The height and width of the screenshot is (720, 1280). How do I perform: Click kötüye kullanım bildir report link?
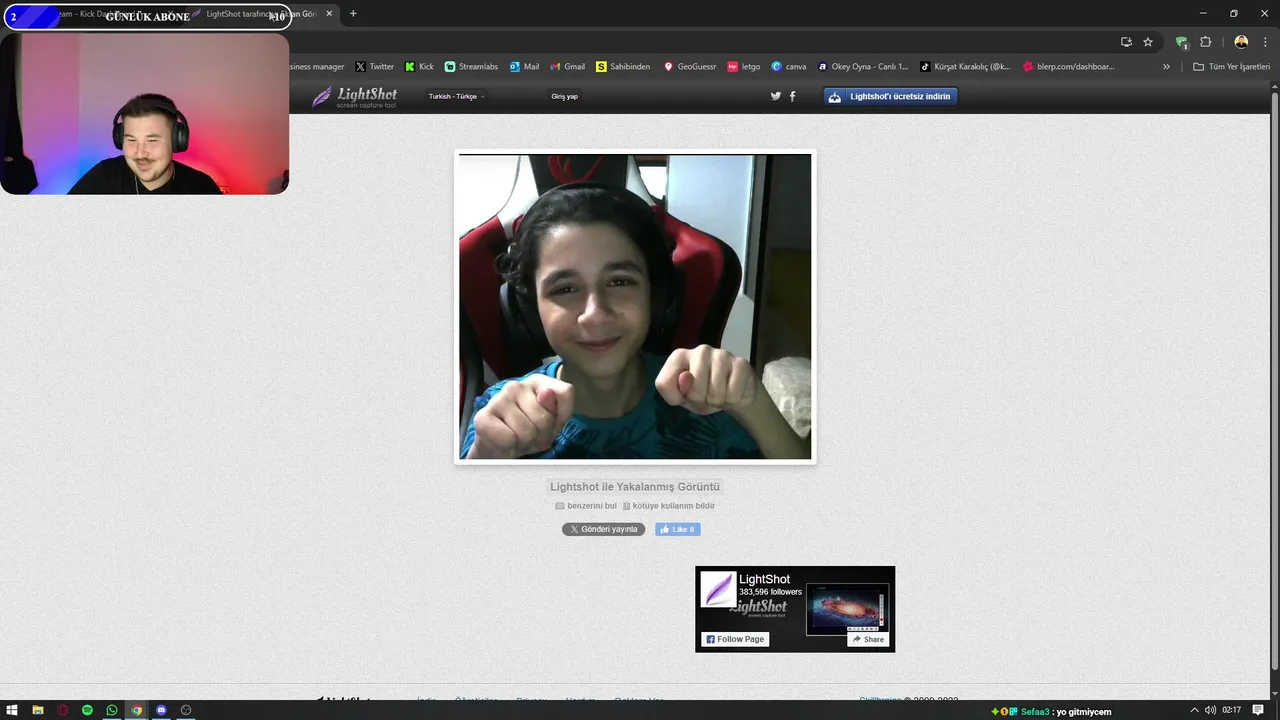[x=669, y=506]
